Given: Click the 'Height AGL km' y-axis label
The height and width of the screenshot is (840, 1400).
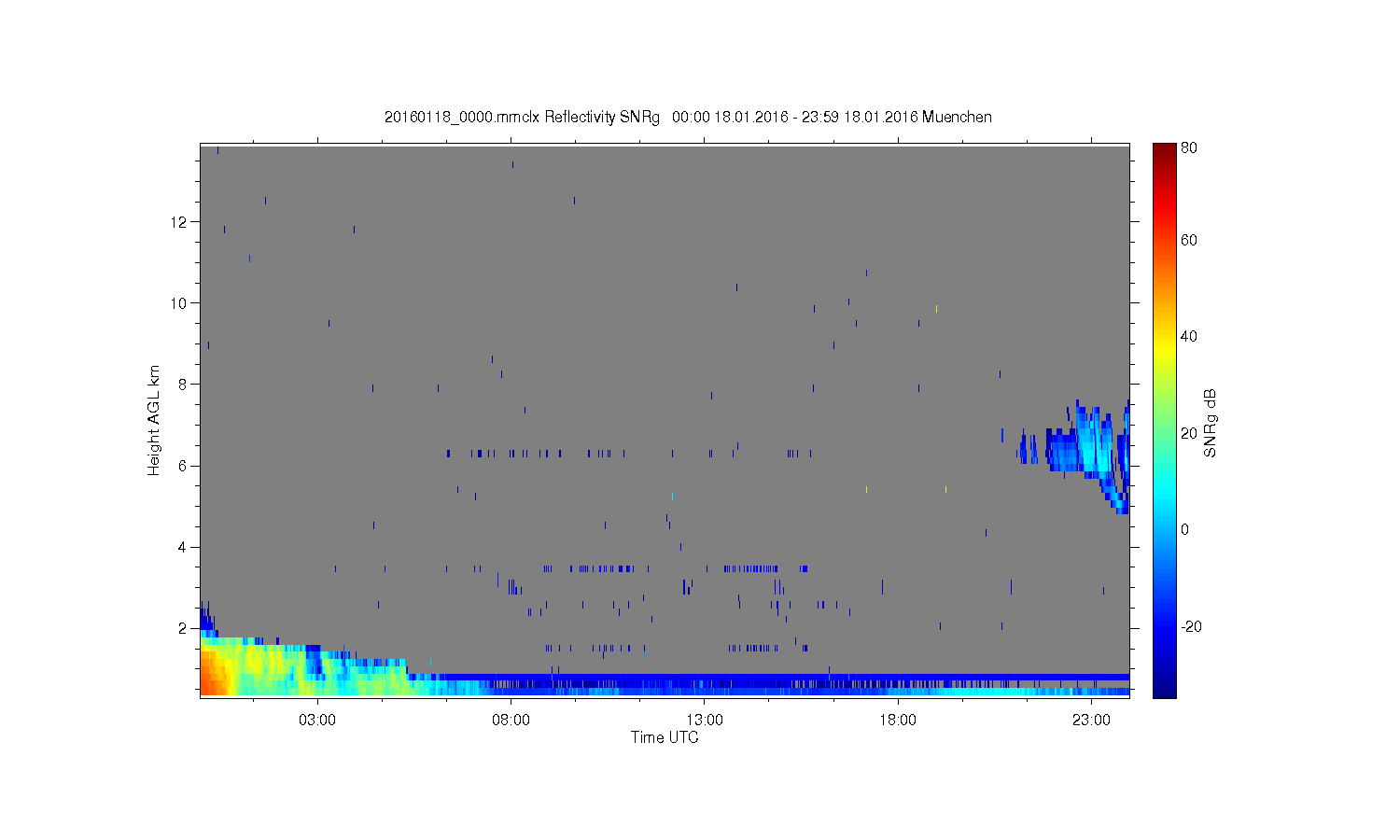Looking at the screenshot, I should pos(154,420).
